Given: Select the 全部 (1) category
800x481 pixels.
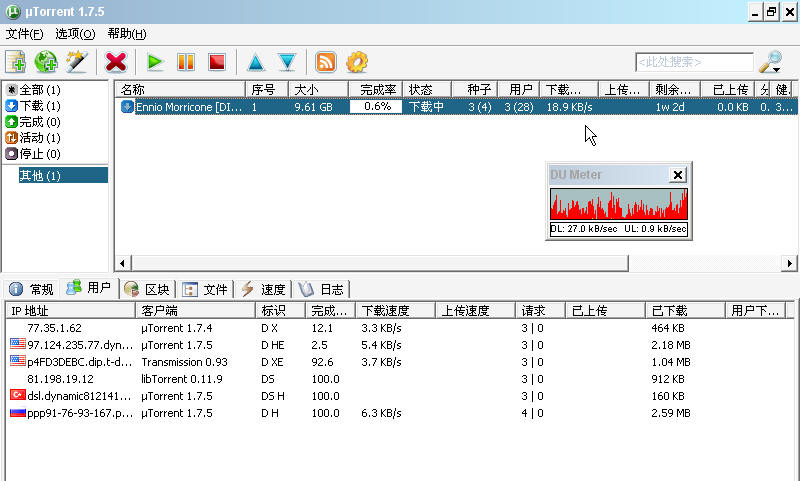Looking at the screenshot, I should (x=33, y=90).
